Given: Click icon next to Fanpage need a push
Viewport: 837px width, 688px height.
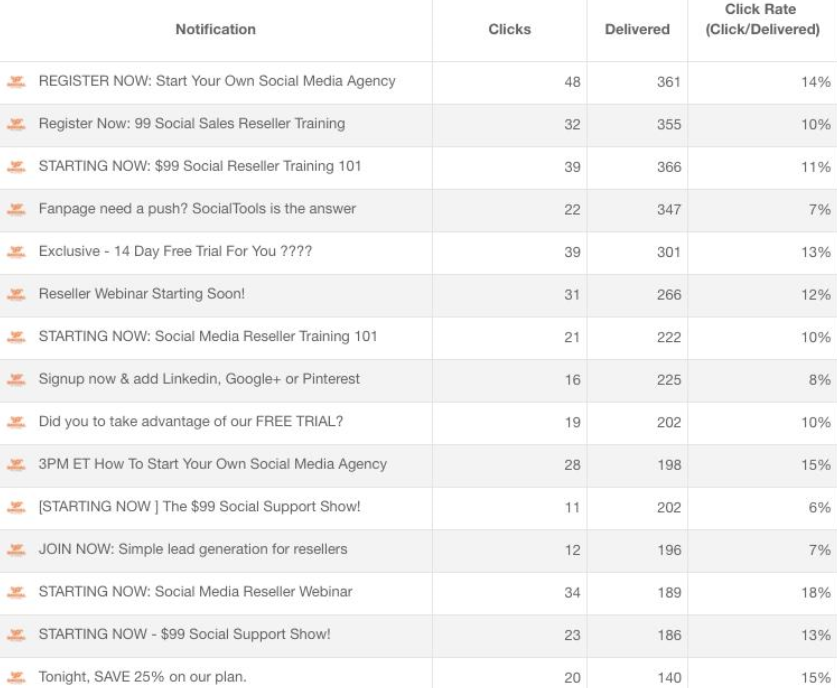Looking at the screenshot, I should (x=16, y=209).
